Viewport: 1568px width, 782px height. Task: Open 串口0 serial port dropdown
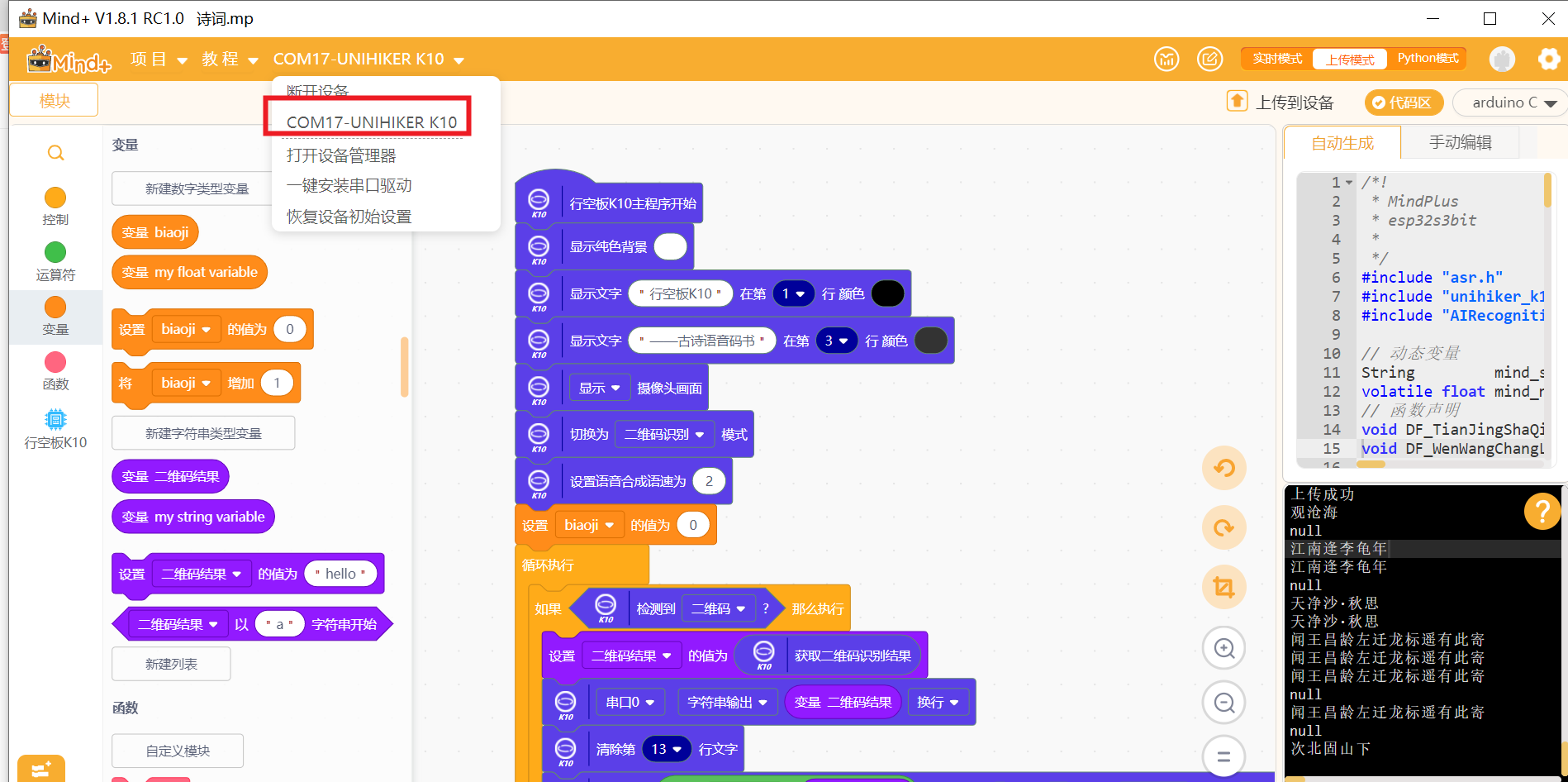(630, 702)
